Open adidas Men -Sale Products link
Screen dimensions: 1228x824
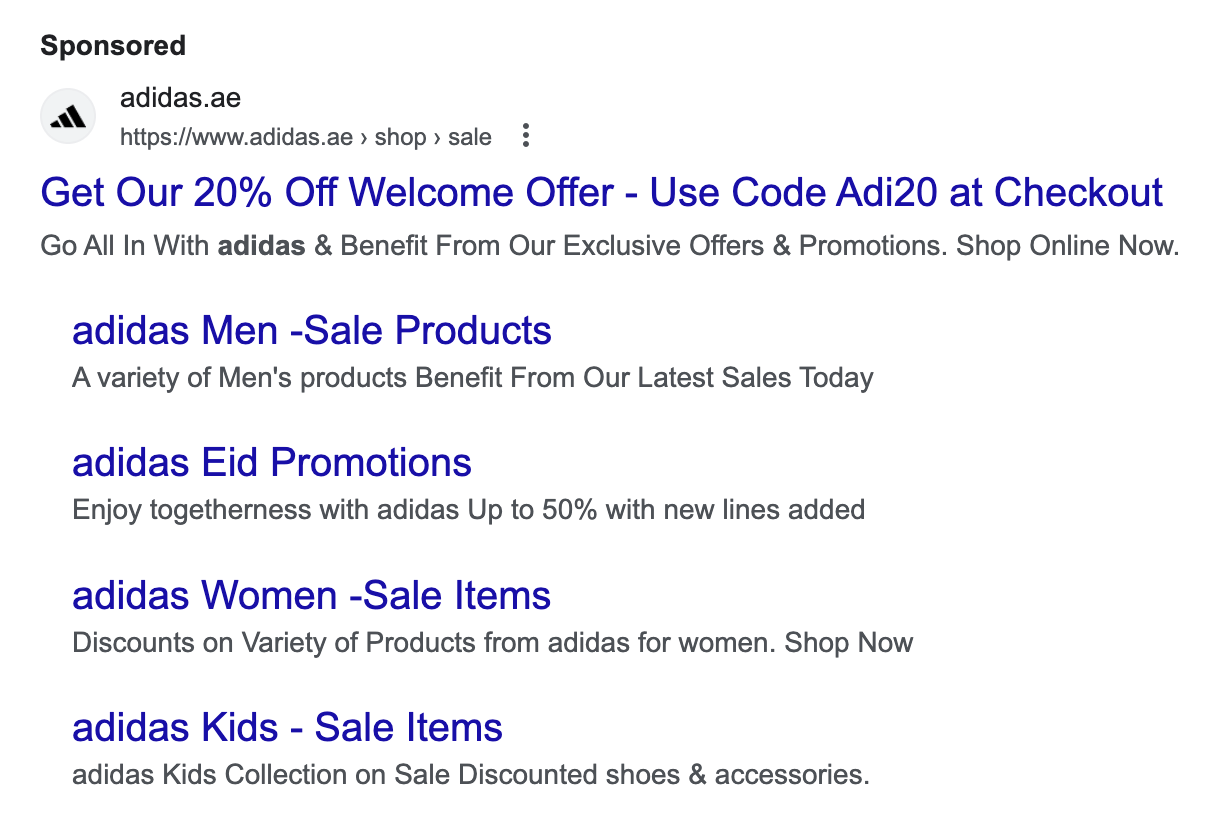point(311,331)
